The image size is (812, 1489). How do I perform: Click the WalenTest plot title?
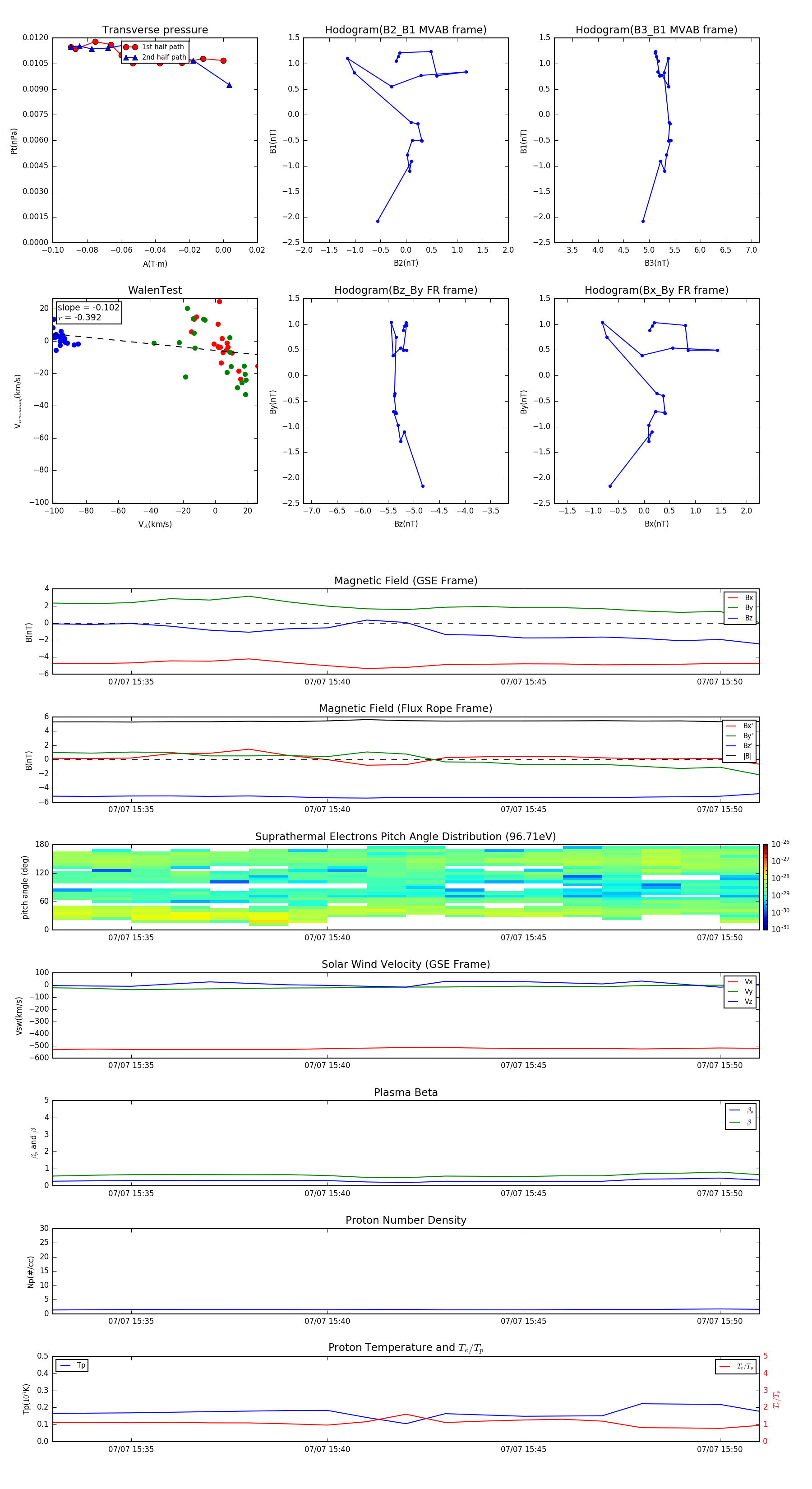pyautogui.click(x=155, y=290)
